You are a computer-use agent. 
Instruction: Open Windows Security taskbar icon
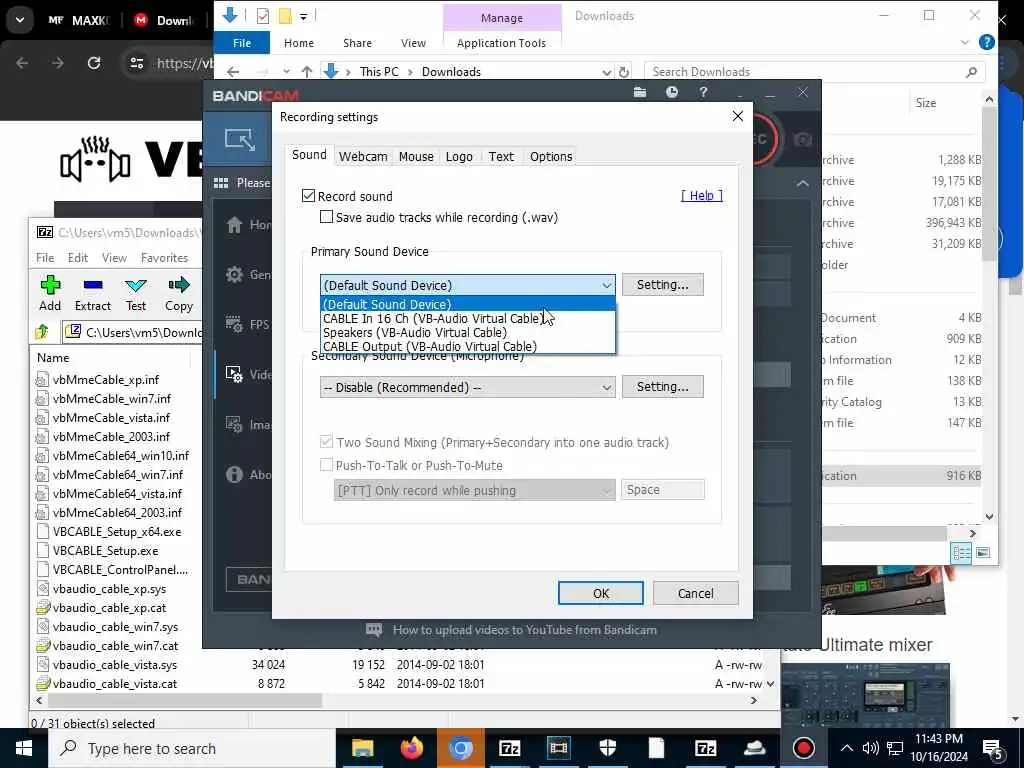point(607,748)
